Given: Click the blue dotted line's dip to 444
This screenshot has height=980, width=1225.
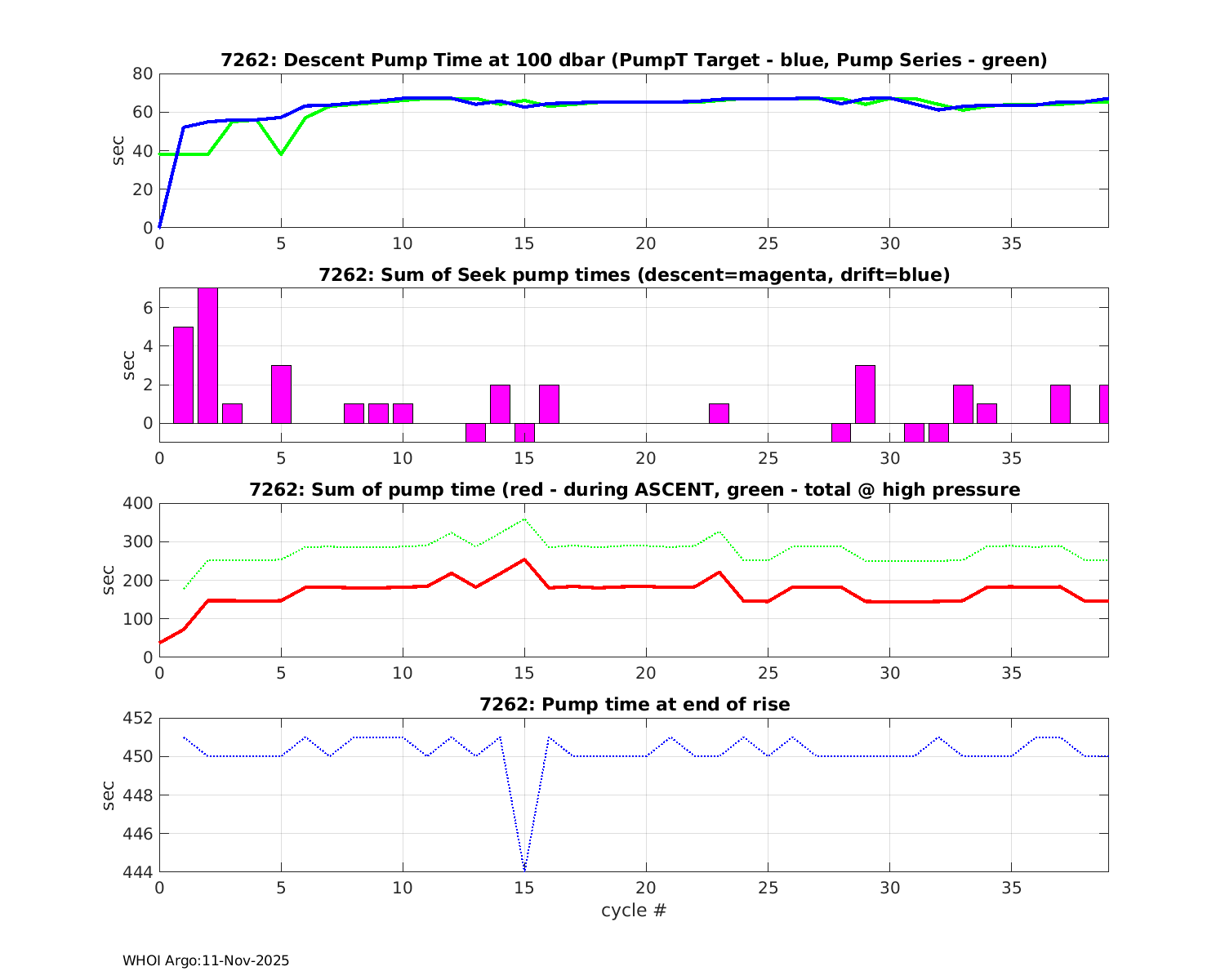Looking at the screenshot, I should [524, 869].
